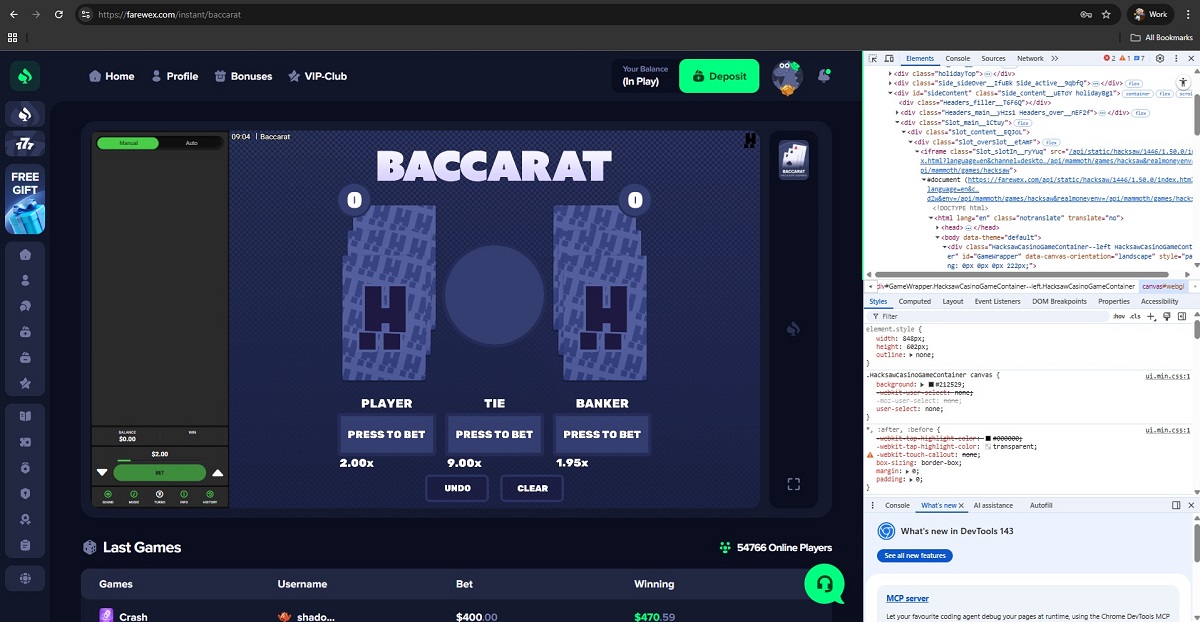Open the live support headset chat
Screen dimensions: 1200x622
[824, 583]
